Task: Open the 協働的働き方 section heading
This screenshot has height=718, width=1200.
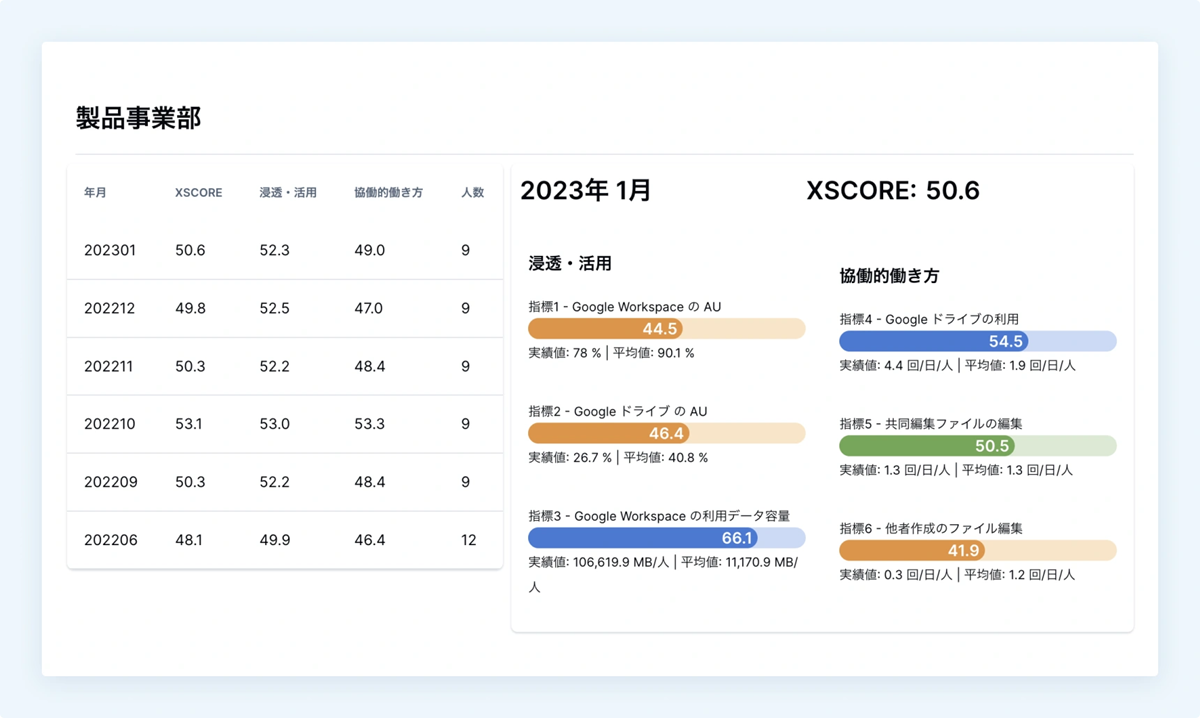Action: click(878, 275)
